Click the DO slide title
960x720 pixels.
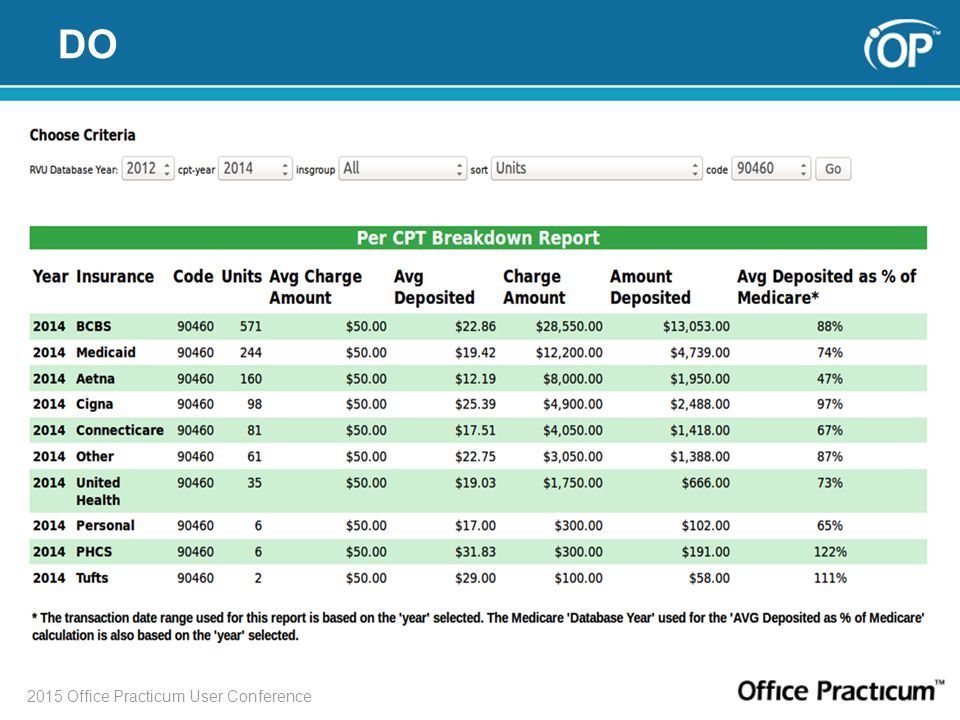pos(88,45)
